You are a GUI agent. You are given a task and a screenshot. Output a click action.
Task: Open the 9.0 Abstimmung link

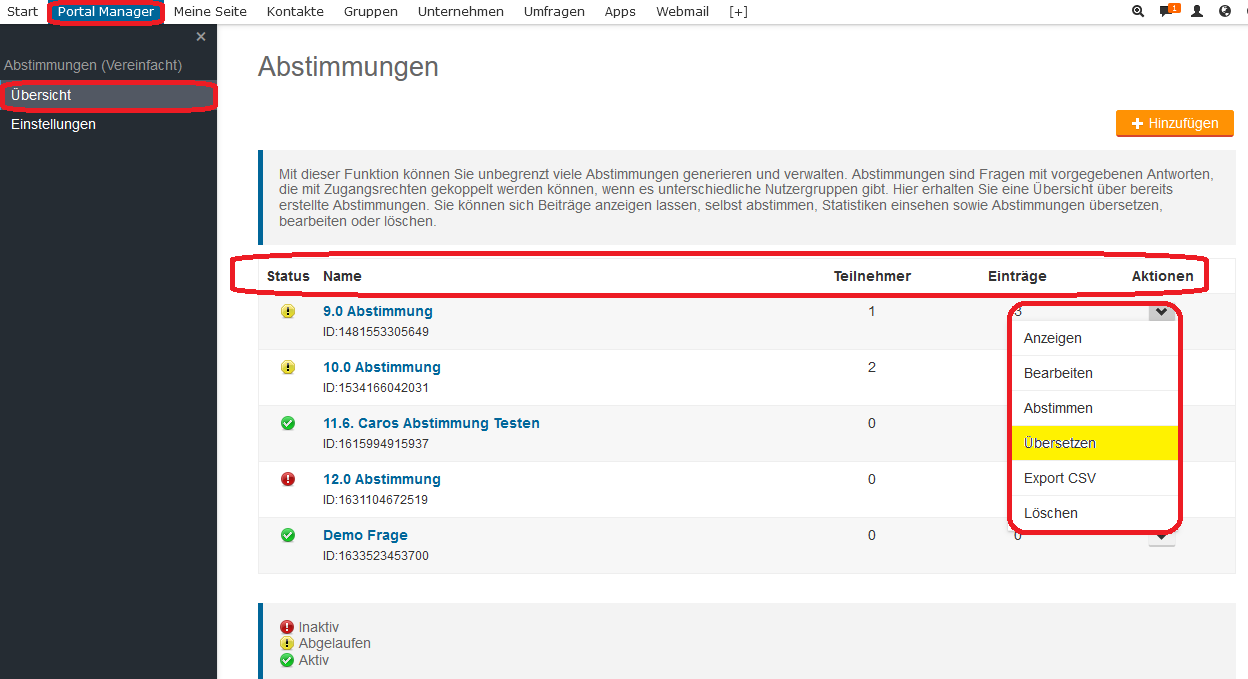click(378, 312)
